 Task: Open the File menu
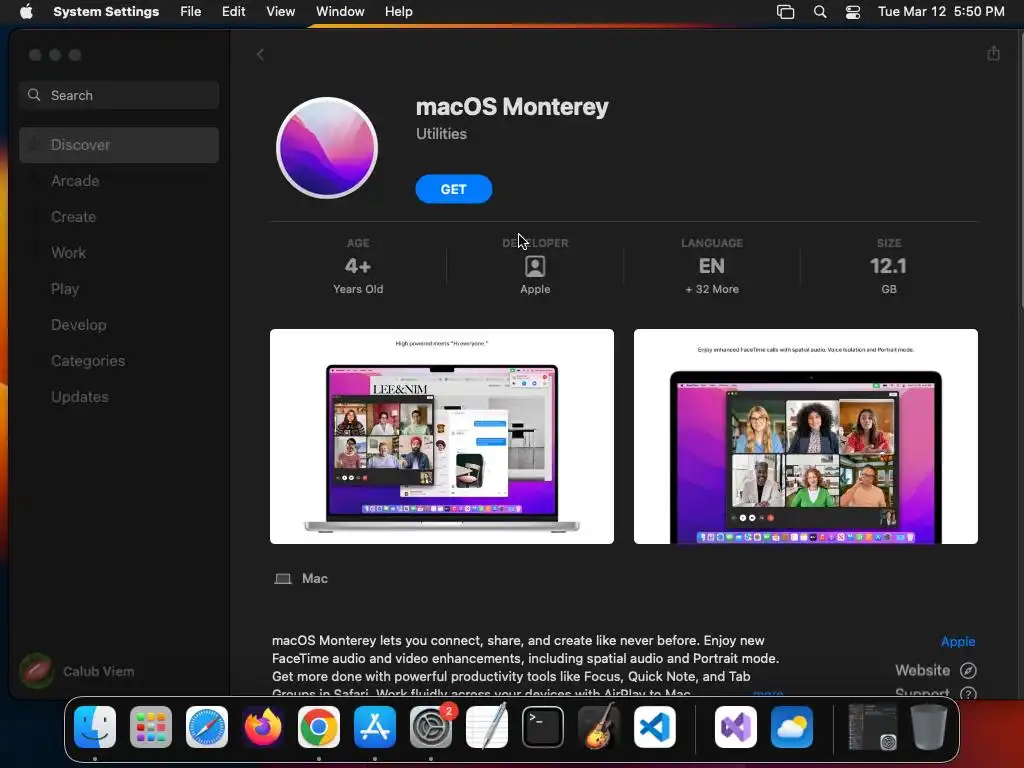point(191,12)
